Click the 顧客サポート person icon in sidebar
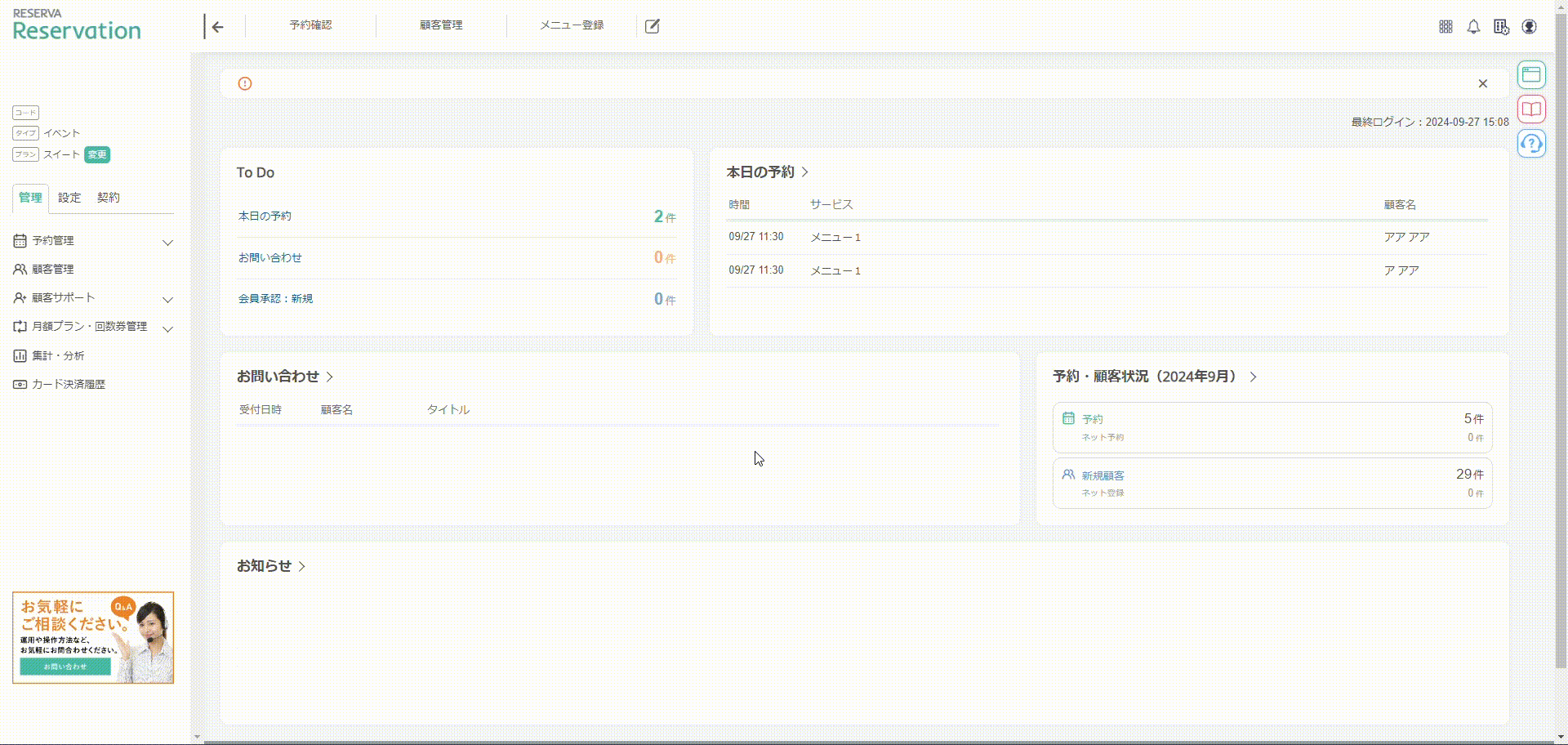Image resolution: width=1568 pixels, height=745 pixels. 20,298
